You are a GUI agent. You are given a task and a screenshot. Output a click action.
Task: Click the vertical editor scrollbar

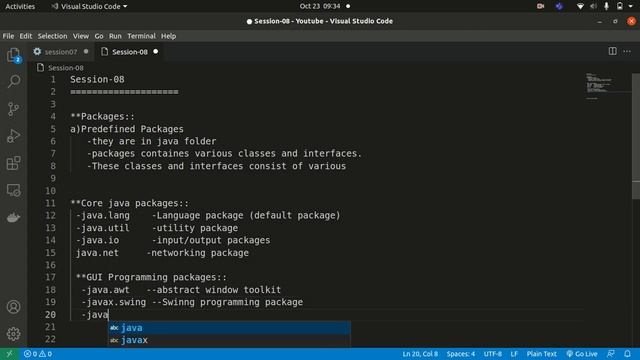tap(636, 135)
